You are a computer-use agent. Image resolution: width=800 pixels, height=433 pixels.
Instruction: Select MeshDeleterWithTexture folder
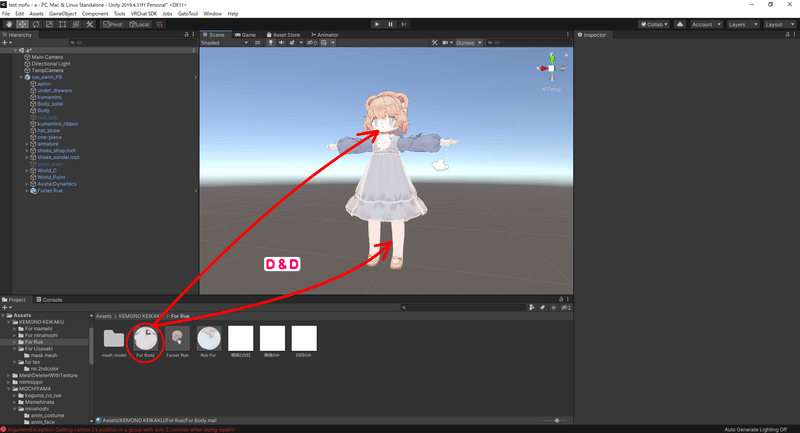coord(48,375)
